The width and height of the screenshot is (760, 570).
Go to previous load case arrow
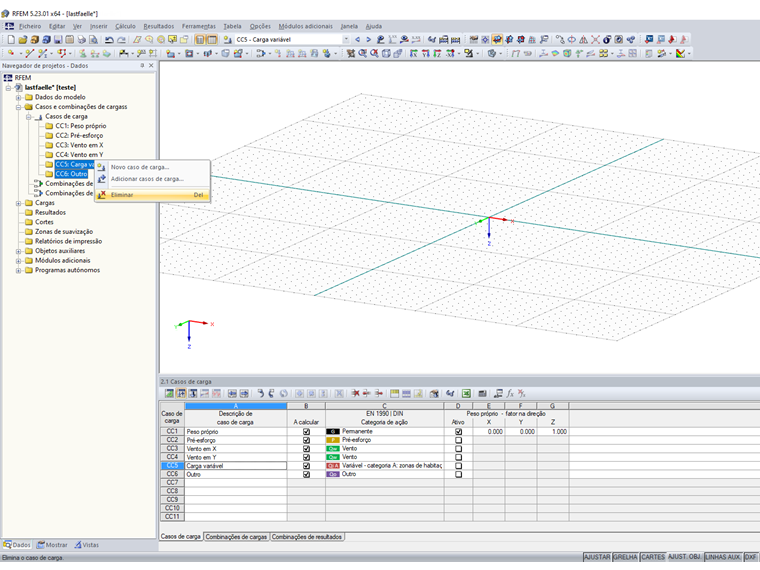(x=357, y=40)
